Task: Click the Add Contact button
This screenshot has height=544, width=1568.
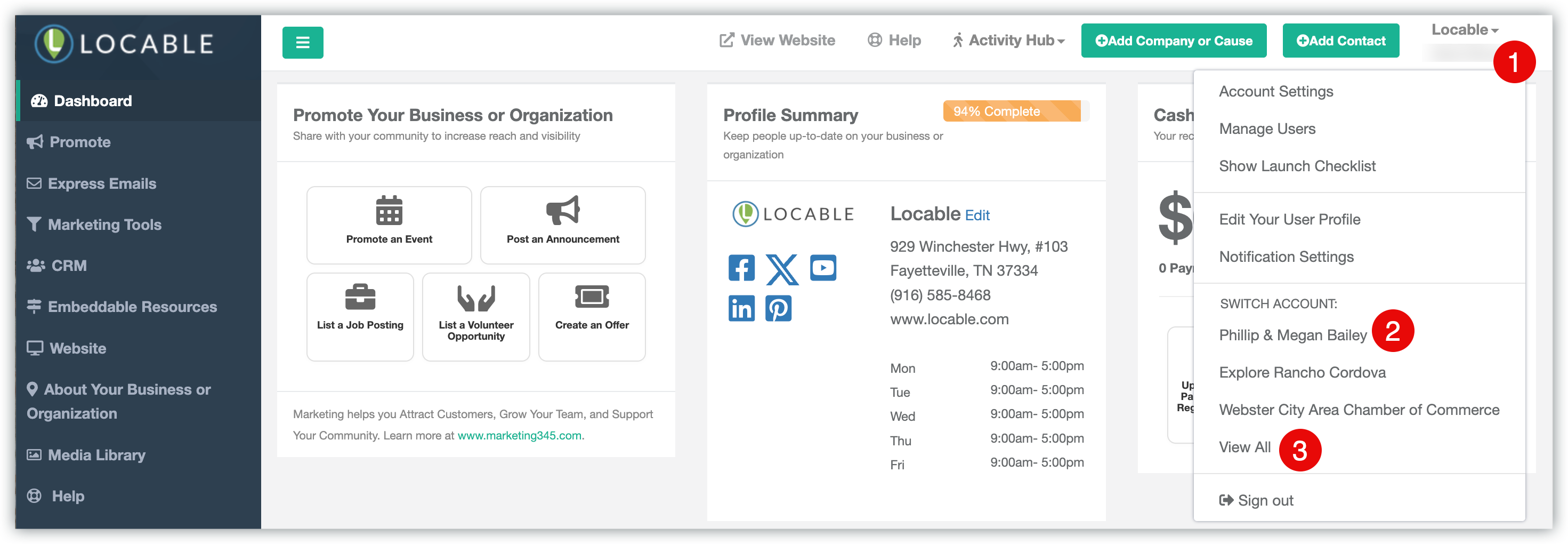Action: [x=1340, y=41]
